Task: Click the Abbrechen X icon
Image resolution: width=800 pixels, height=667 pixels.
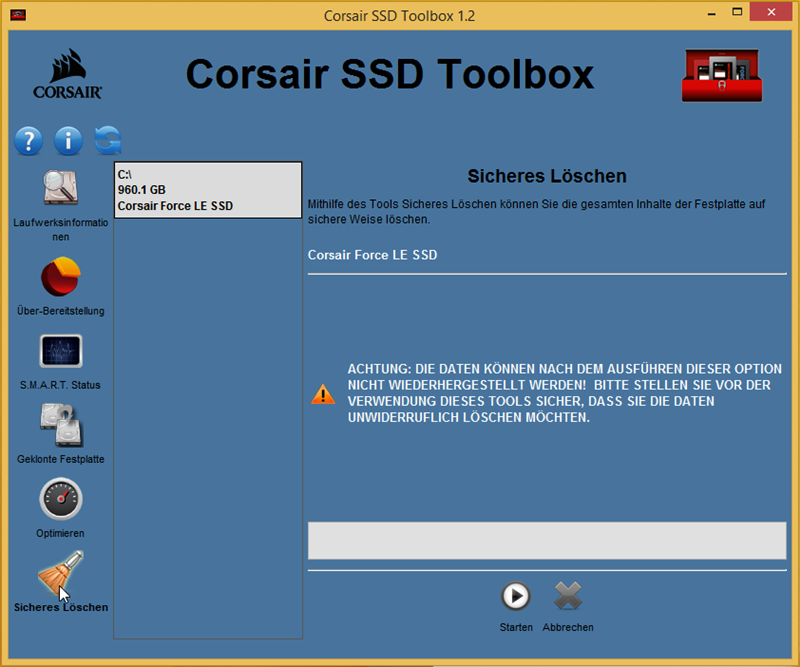Action: 568,596
